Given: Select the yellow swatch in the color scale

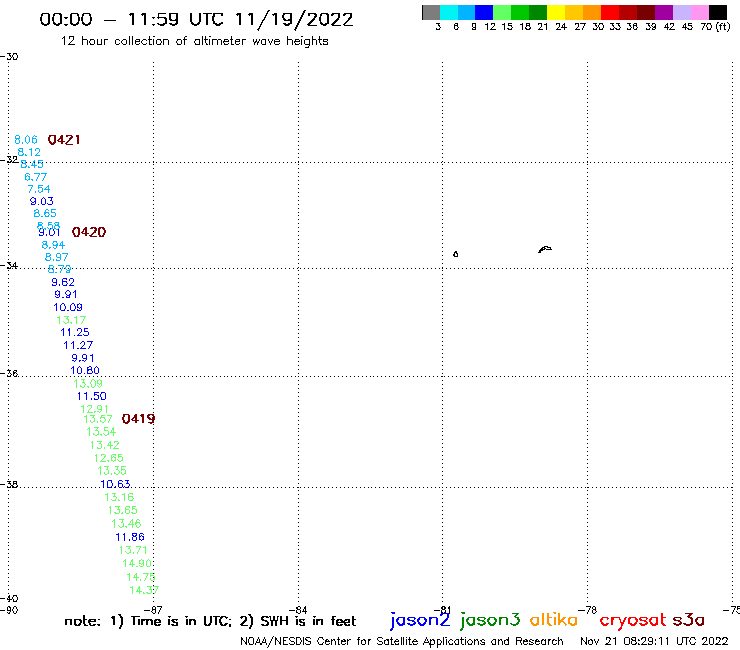Looking at the screenshot, I should 556,12.
